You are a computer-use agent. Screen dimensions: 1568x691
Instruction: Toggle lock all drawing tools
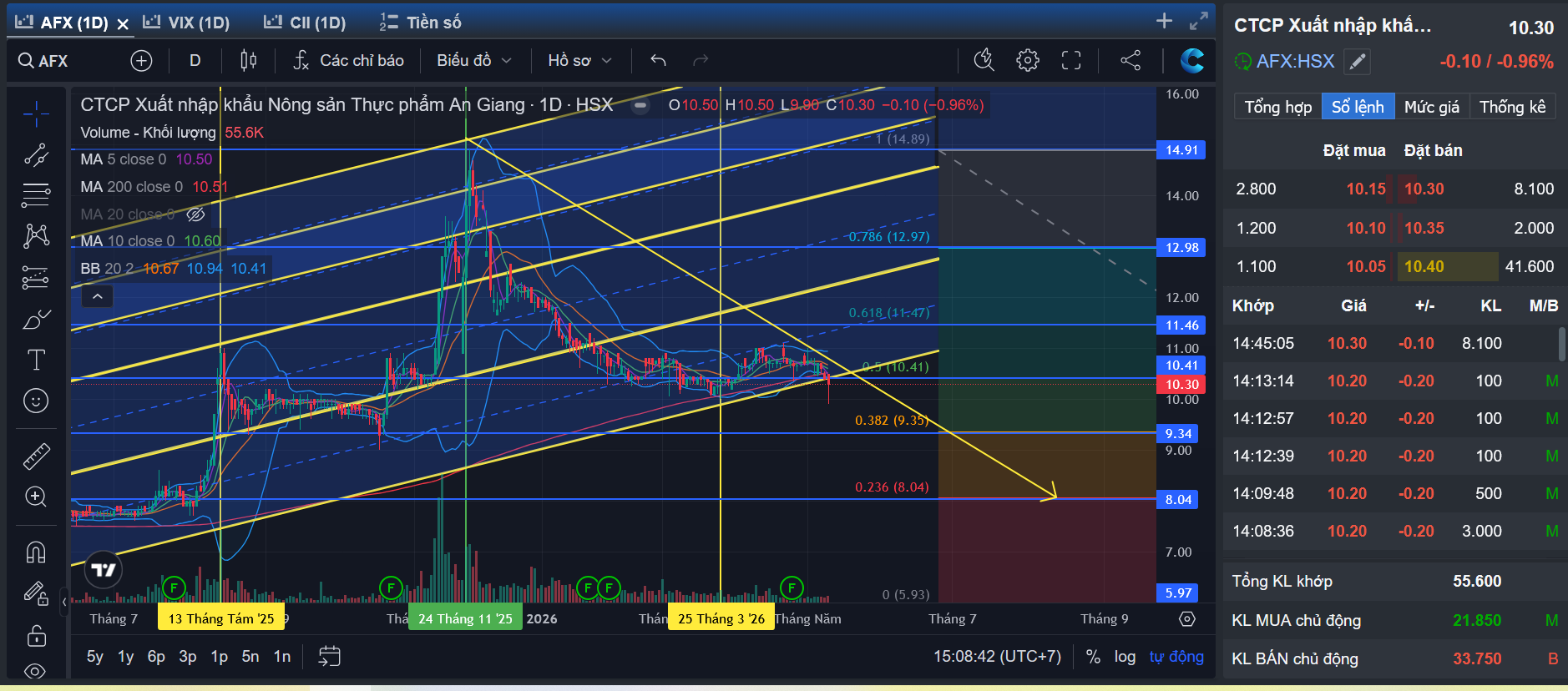tap(36, 636)
